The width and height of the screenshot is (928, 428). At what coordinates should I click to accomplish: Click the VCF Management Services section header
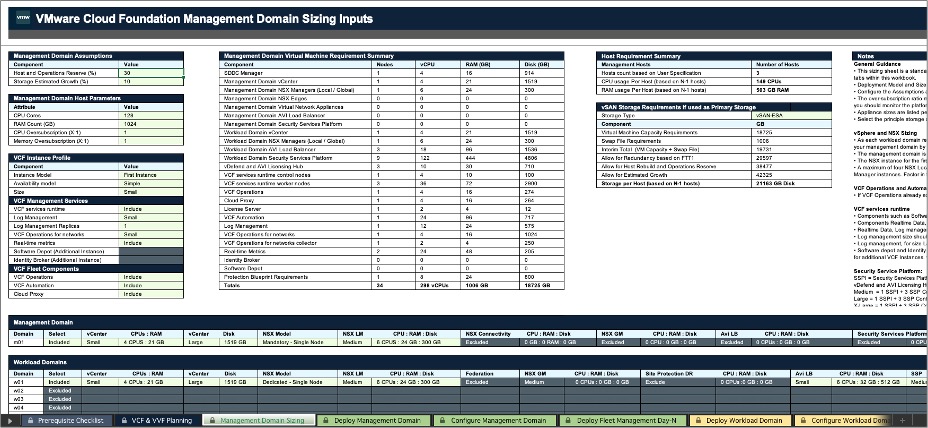[x=96, y=201]
